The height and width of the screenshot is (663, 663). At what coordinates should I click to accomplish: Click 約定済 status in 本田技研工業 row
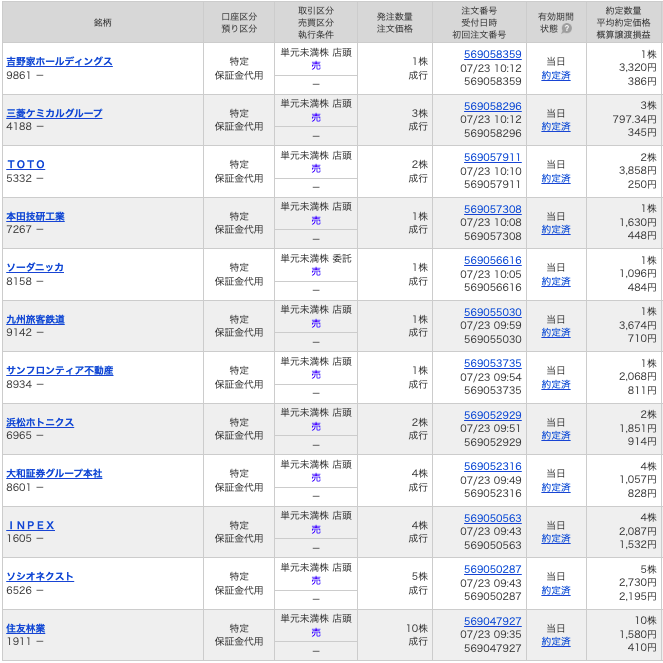coord(556,230)
